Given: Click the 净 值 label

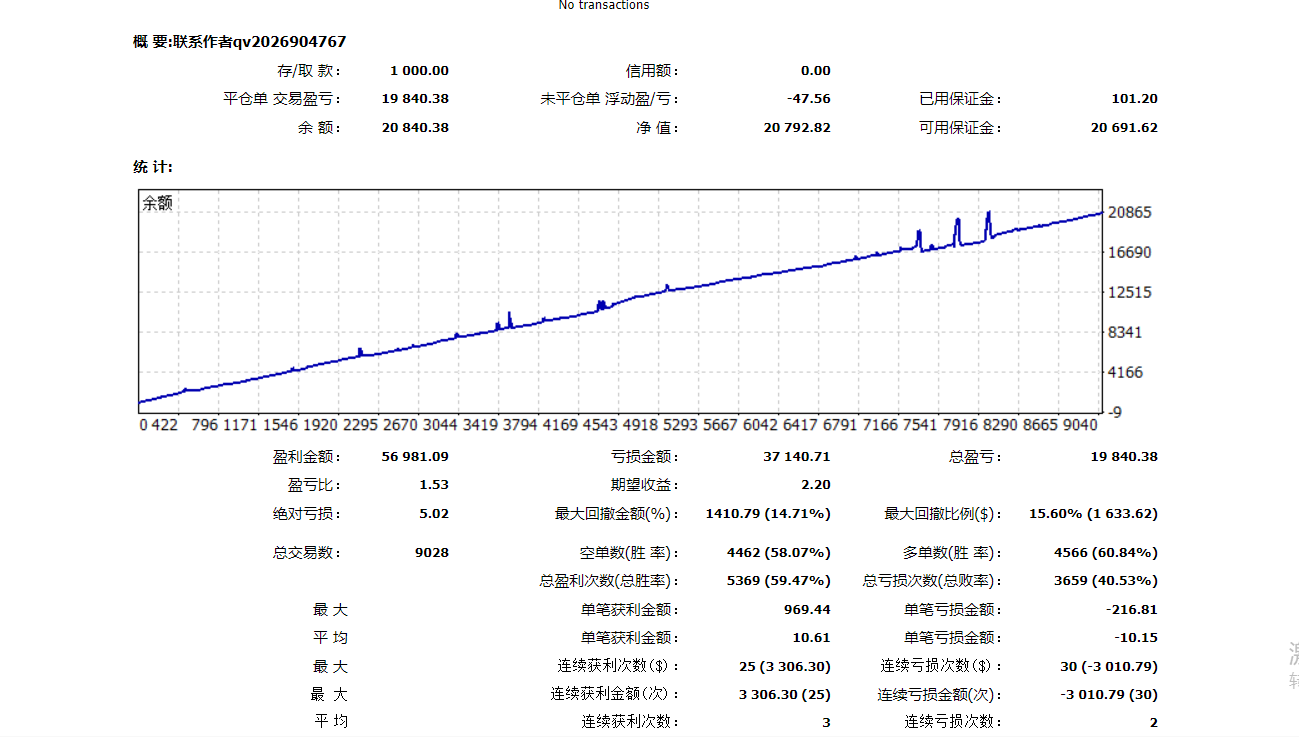Looking at the screenshot, I should pos(657,127).
